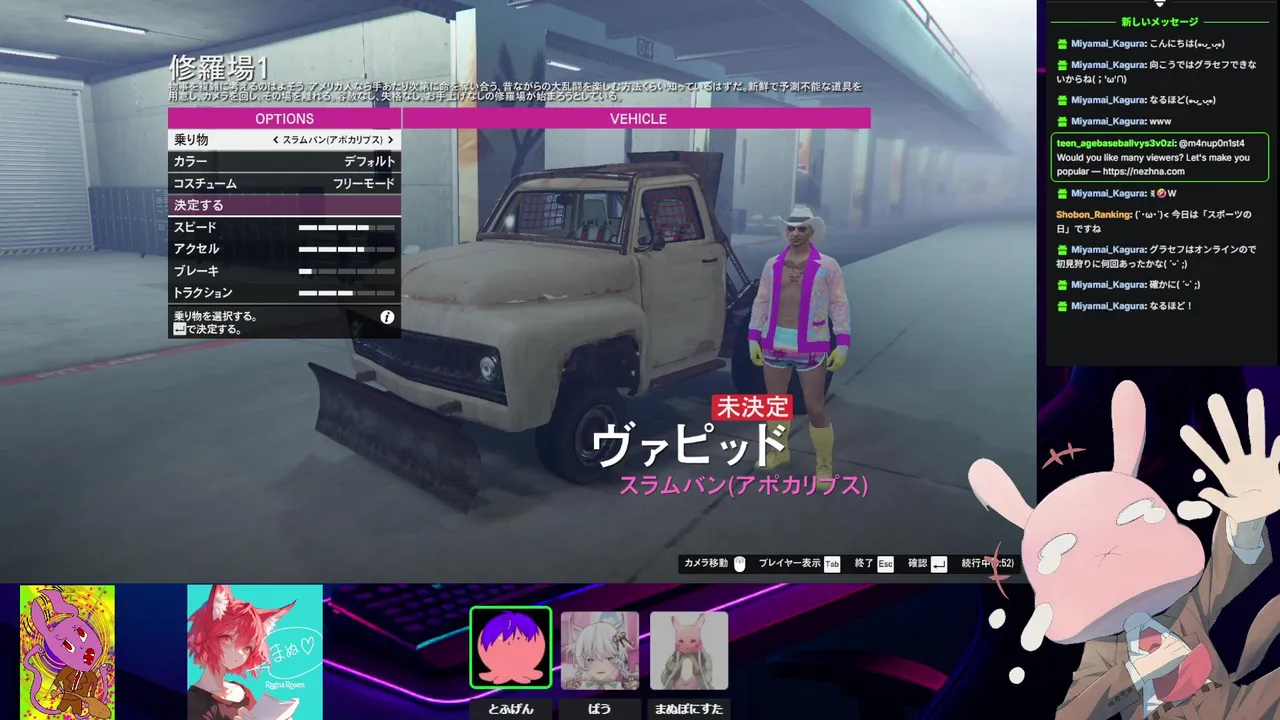
Task: Click the info icon in options panel
Action: (387, 317)
